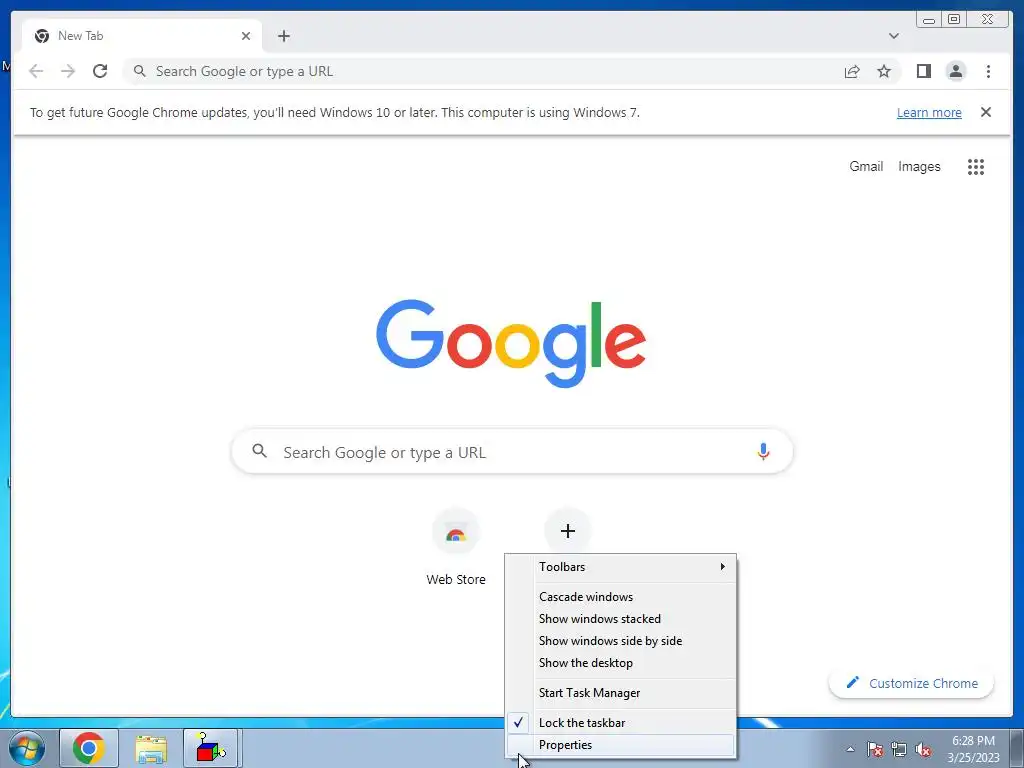Share this page using the share icon
This screenshot has height=768, width=1024.
click(852, 71)
